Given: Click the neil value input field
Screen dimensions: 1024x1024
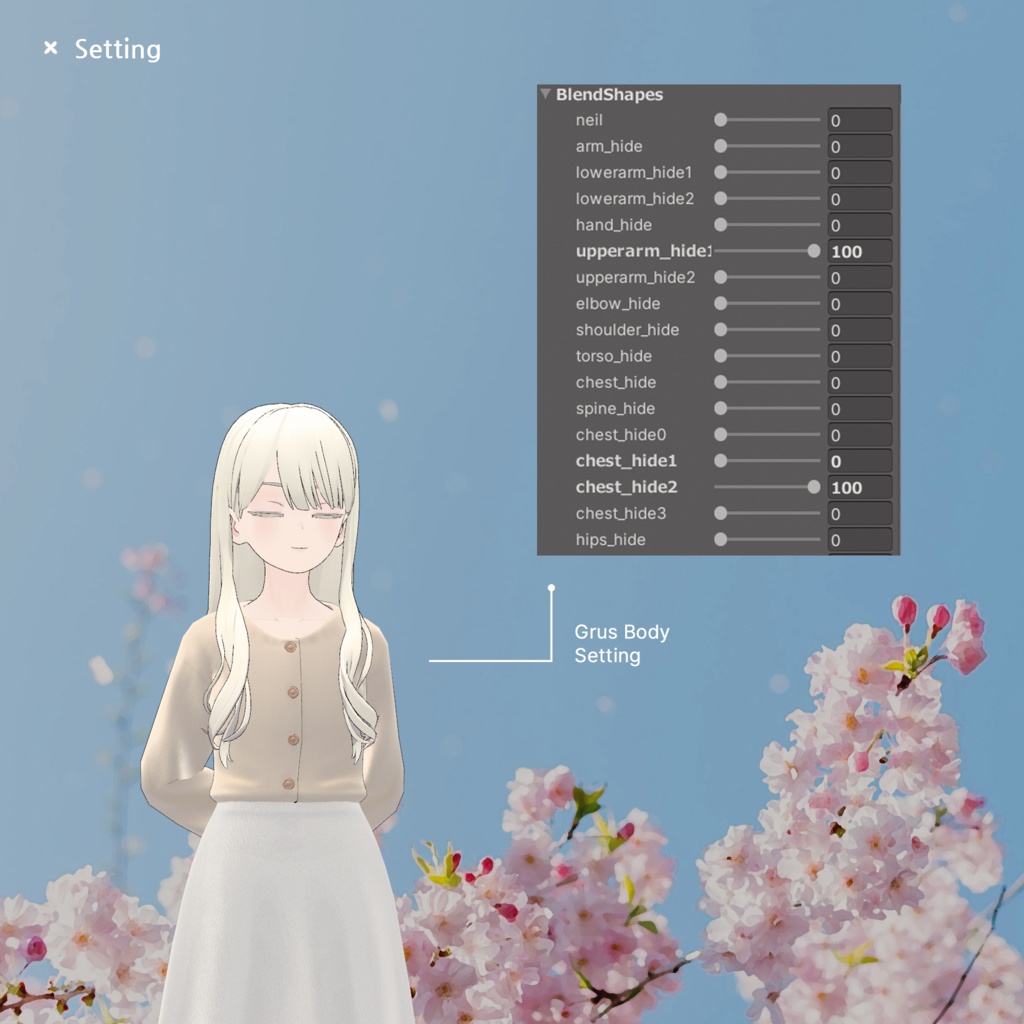Looking at the screenshot, I should point(858,119).
